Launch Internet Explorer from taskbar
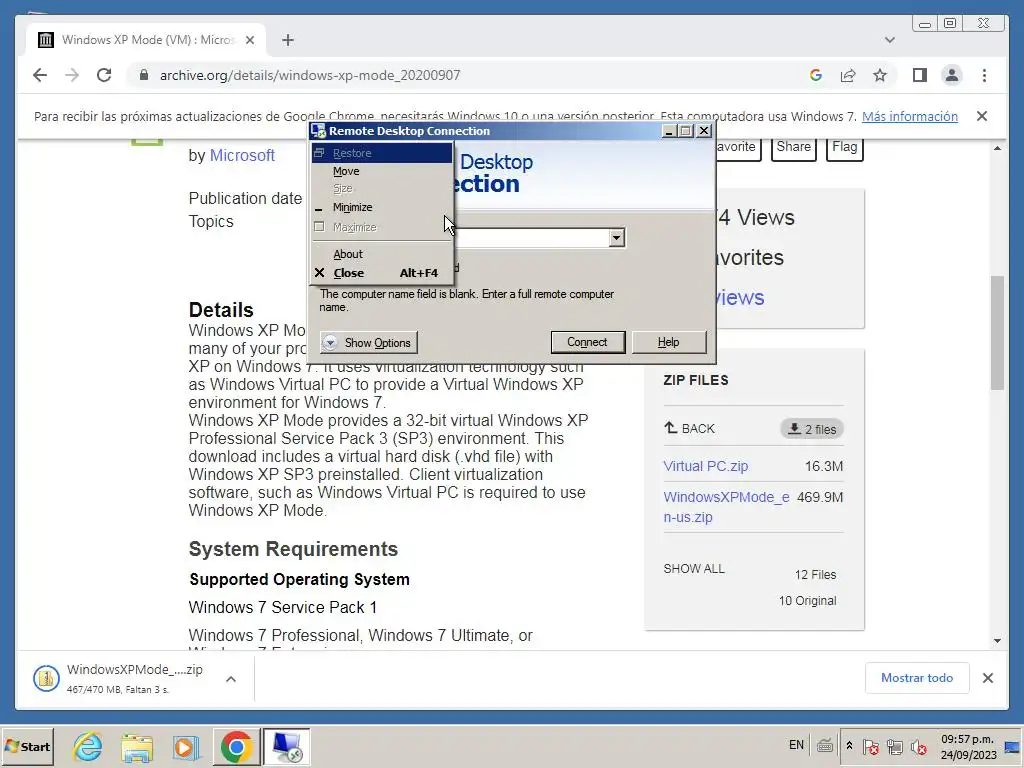 click(x=87, y=746)
